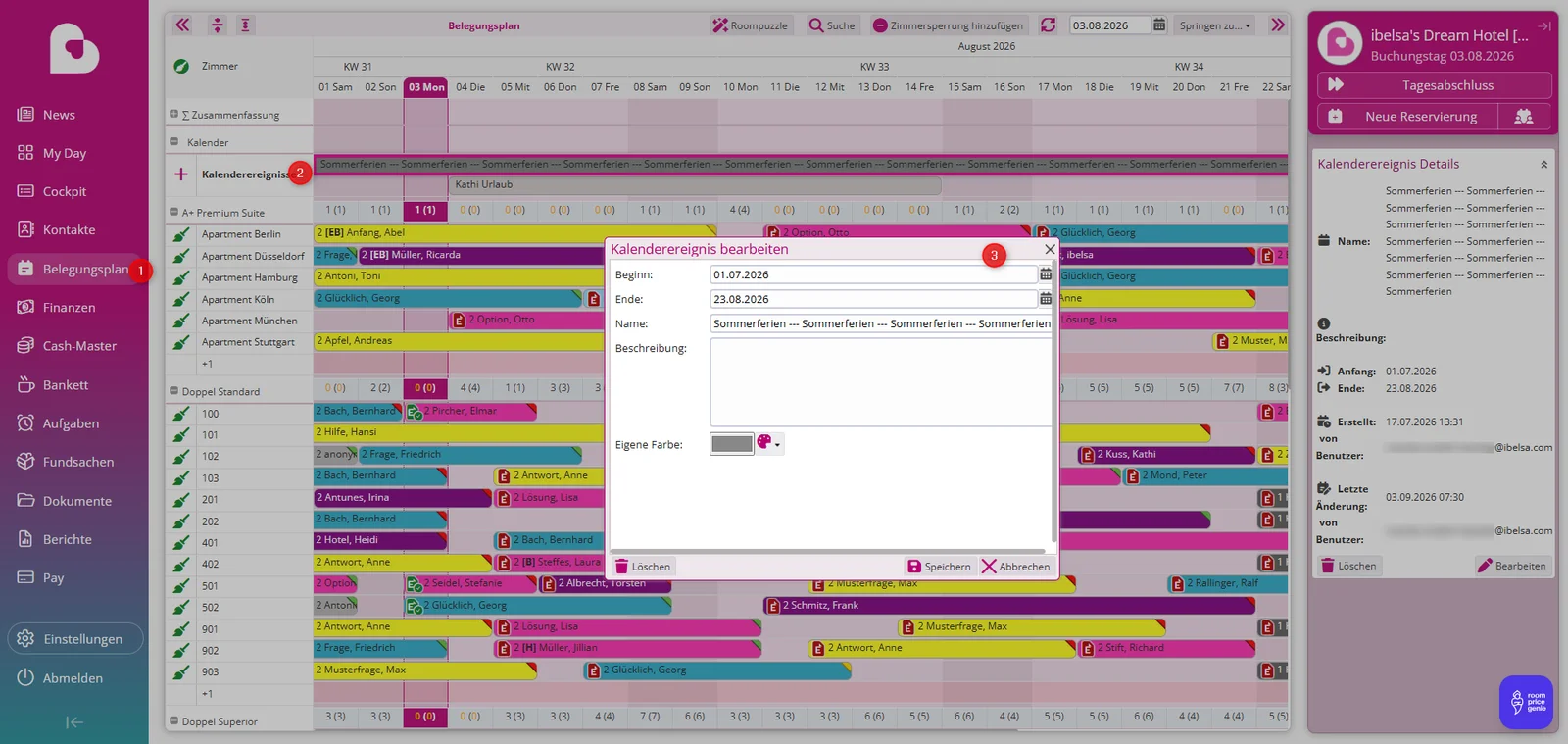
Task: Click the cleaning status icon for room 100
Action: point(181,414)
